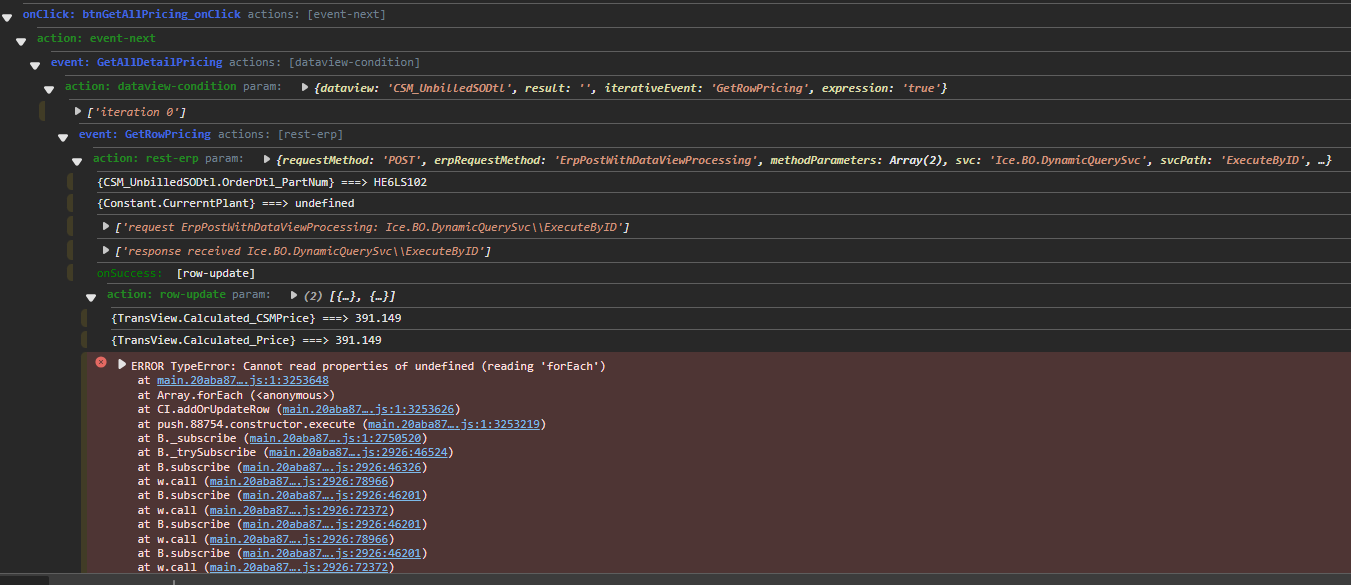The height and width of the screenshot is (585, 1351).
Task: Follow the B._trySubscribe source link
Action: [359, 452]
